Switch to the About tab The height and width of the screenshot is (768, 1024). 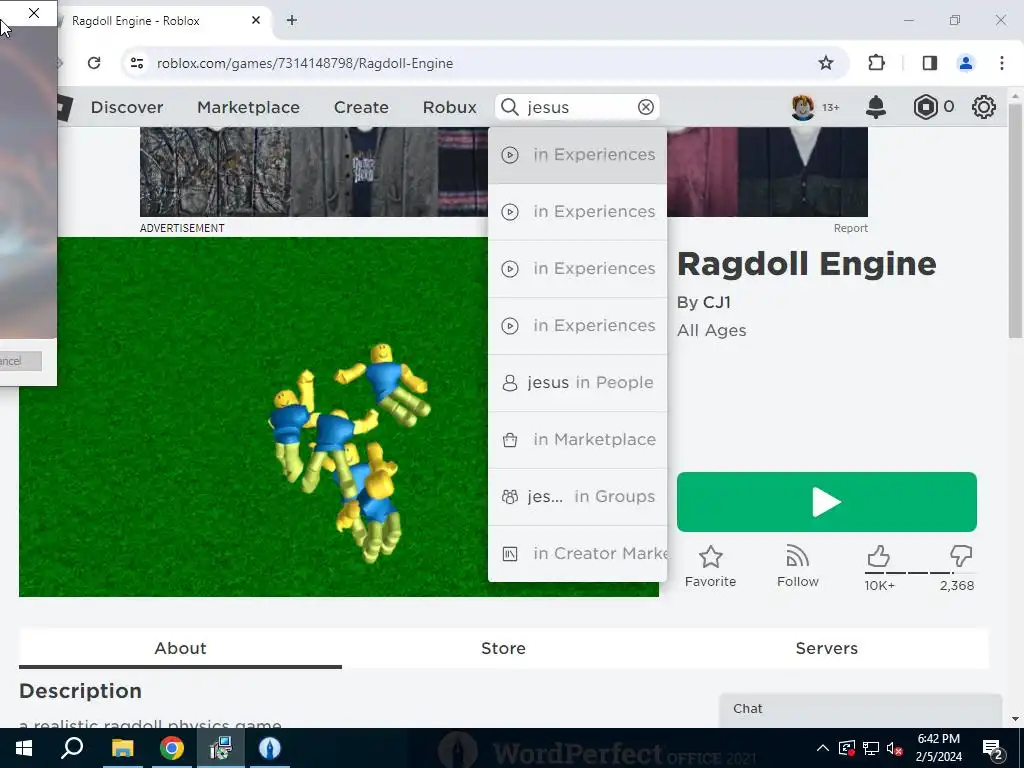(x=180, y=648)
